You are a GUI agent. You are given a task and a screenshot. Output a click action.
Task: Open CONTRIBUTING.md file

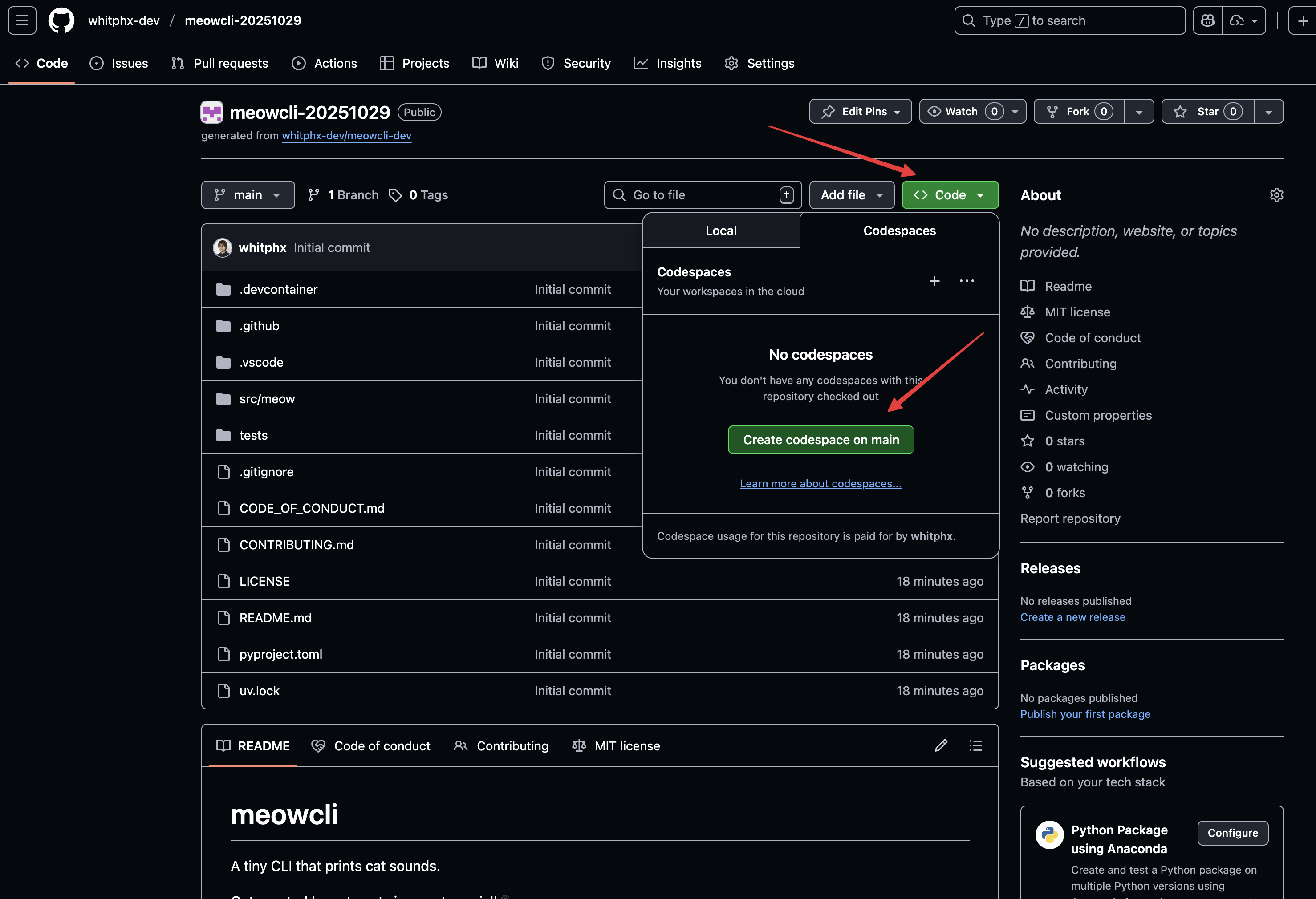(296, 545)
